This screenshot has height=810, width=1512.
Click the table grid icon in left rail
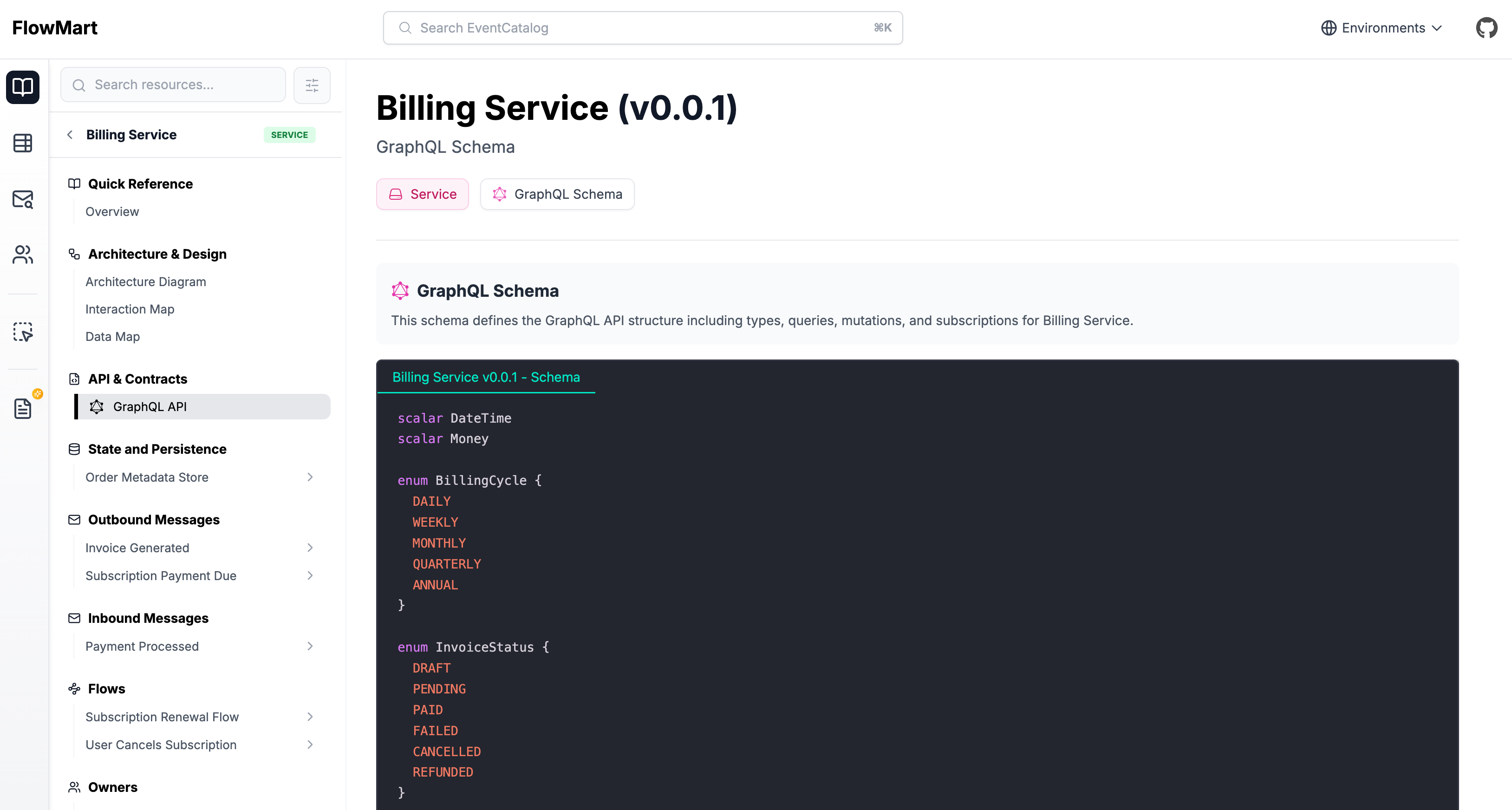(x=23, y=143)
